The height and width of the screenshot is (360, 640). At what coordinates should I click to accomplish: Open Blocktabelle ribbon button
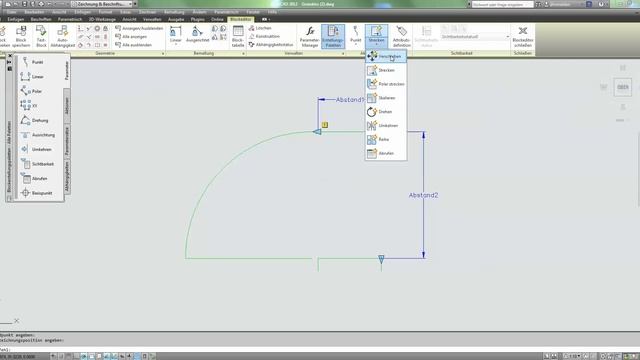[x=238, y=36]
